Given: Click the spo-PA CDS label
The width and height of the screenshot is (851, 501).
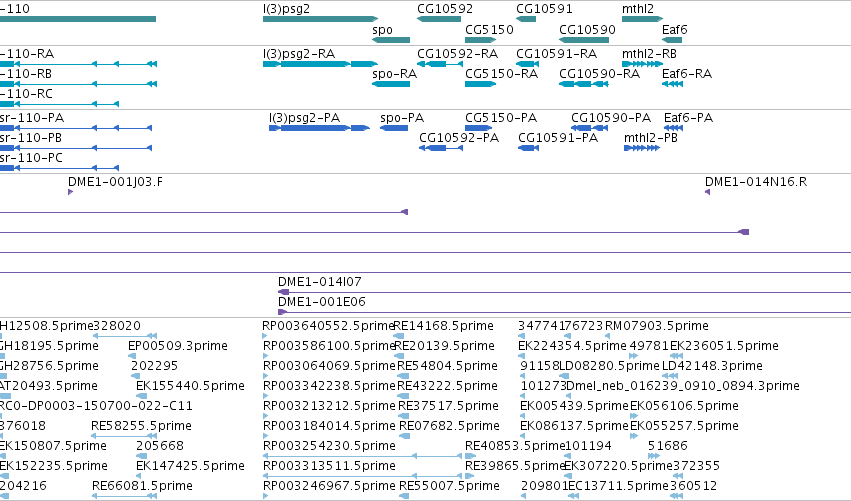Looking at the screenshot, I should tap(402, 118).
